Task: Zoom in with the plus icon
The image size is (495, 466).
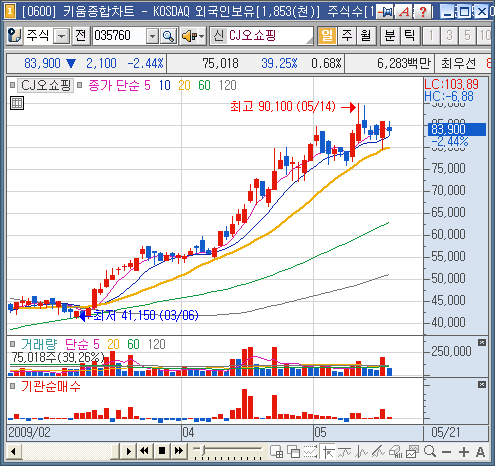Action: click(x=464, y=452)
